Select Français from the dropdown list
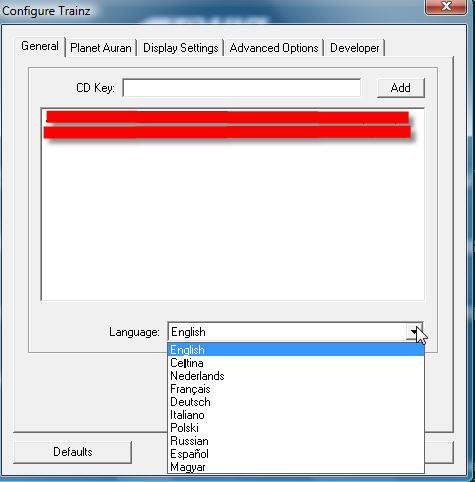This screenshot has width=475, height=482. pos(296,389)
